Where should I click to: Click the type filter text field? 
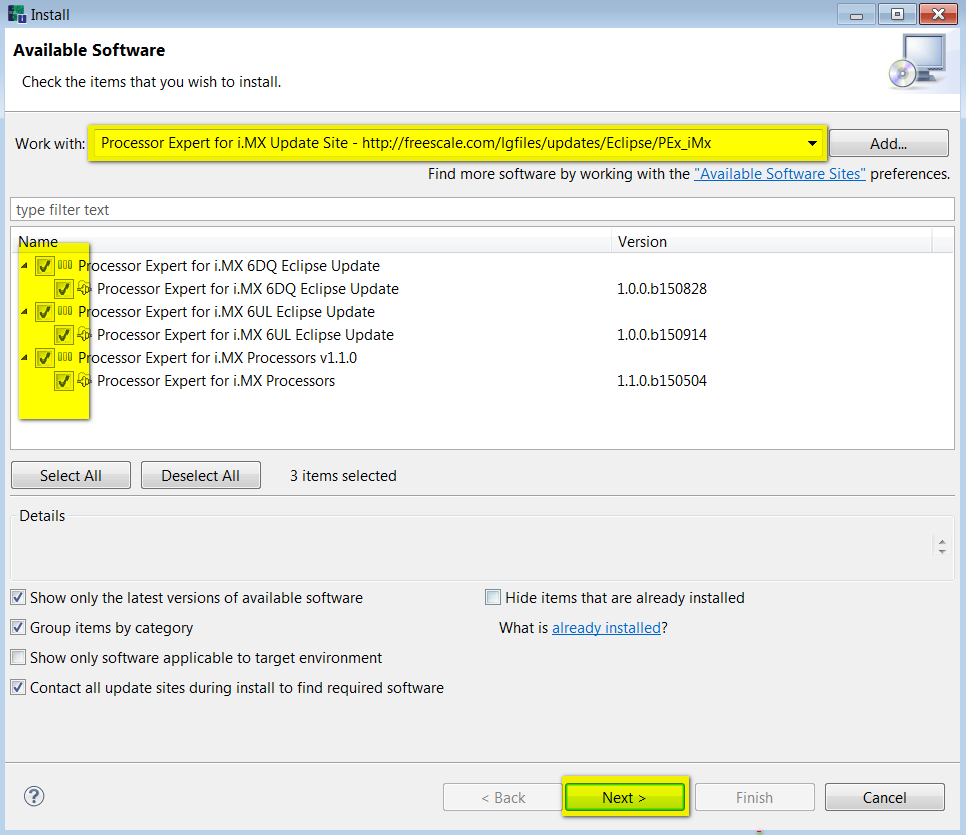point(482,210)
